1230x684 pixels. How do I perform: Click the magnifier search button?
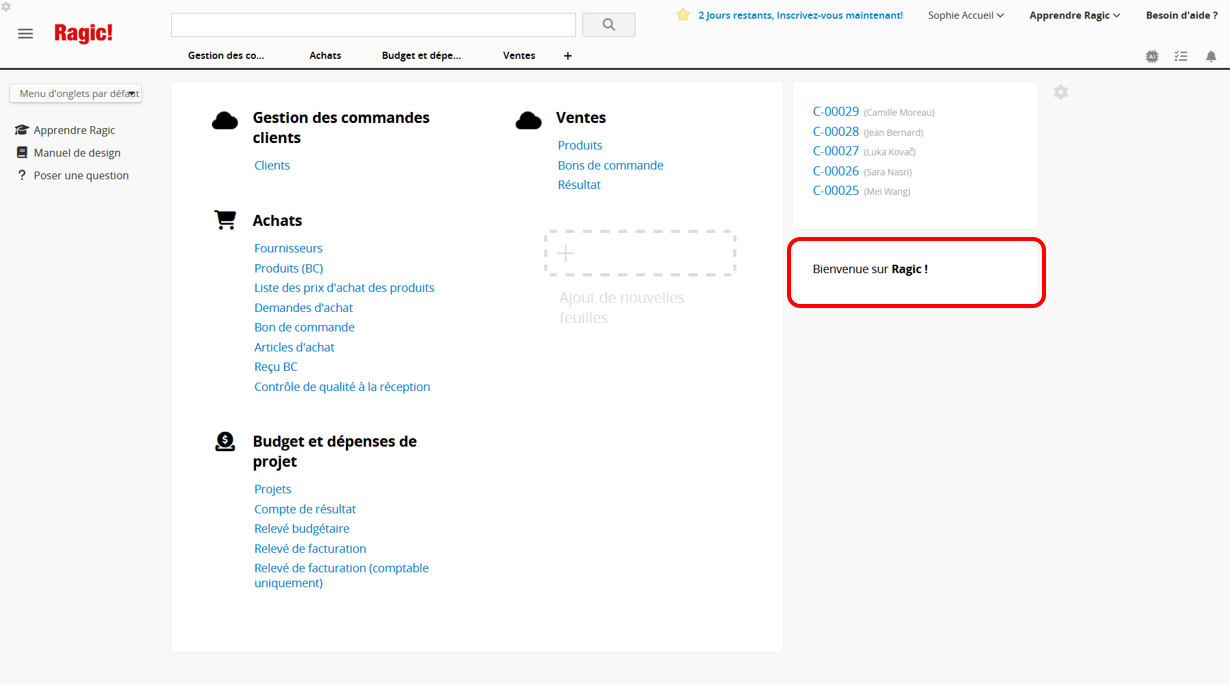pyautogui.click(x=608, y=25)
